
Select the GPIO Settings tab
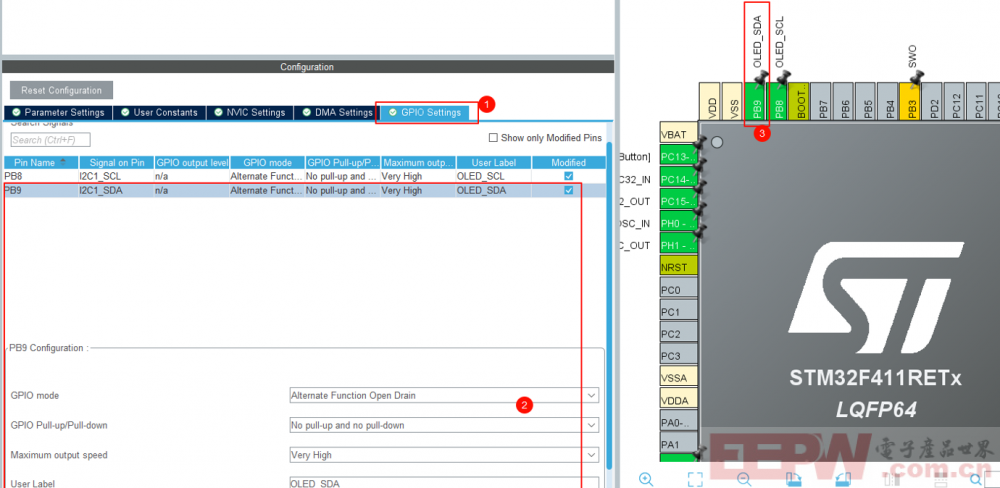(x=425, y=113)
